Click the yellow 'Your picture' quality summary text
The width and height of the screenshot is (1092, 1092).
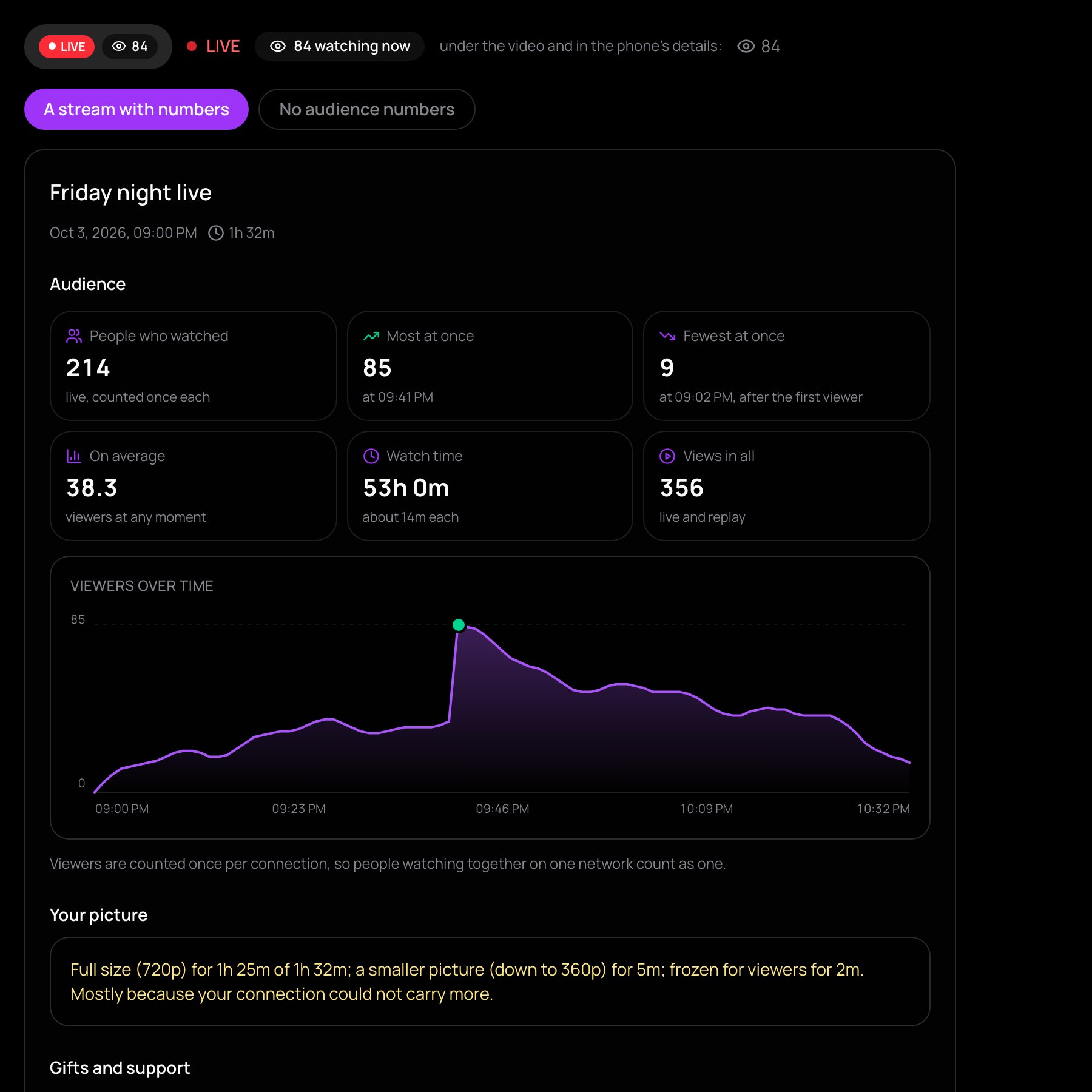[467, 982]
